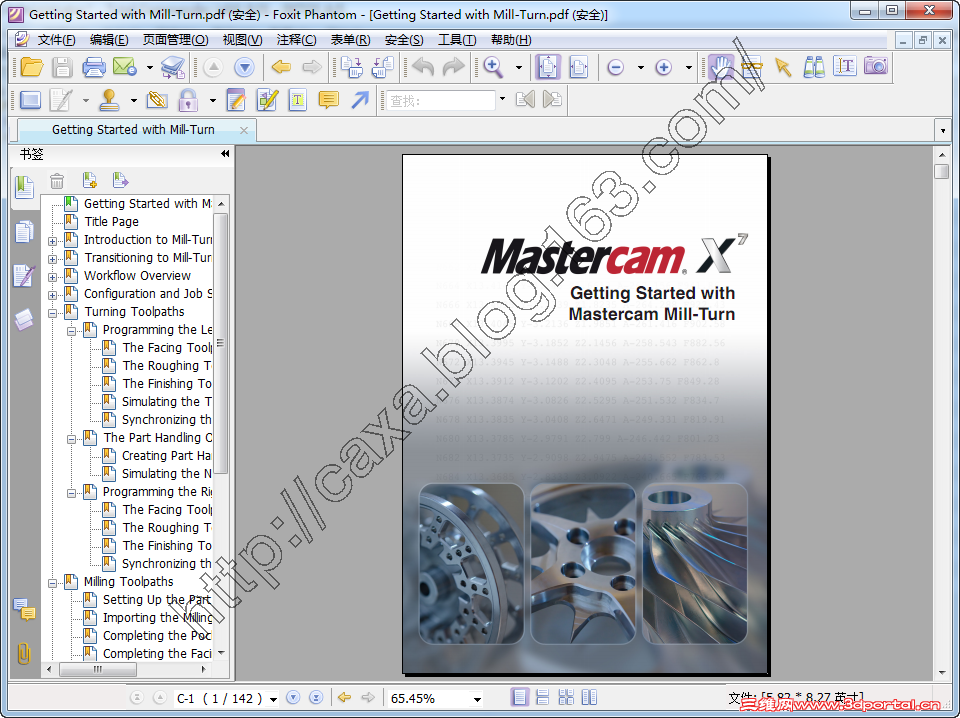Image resolution: width=960 pixels, height=718 pixels.
Task: Click the padlock security icon
Action: click(x=188, y=100)
